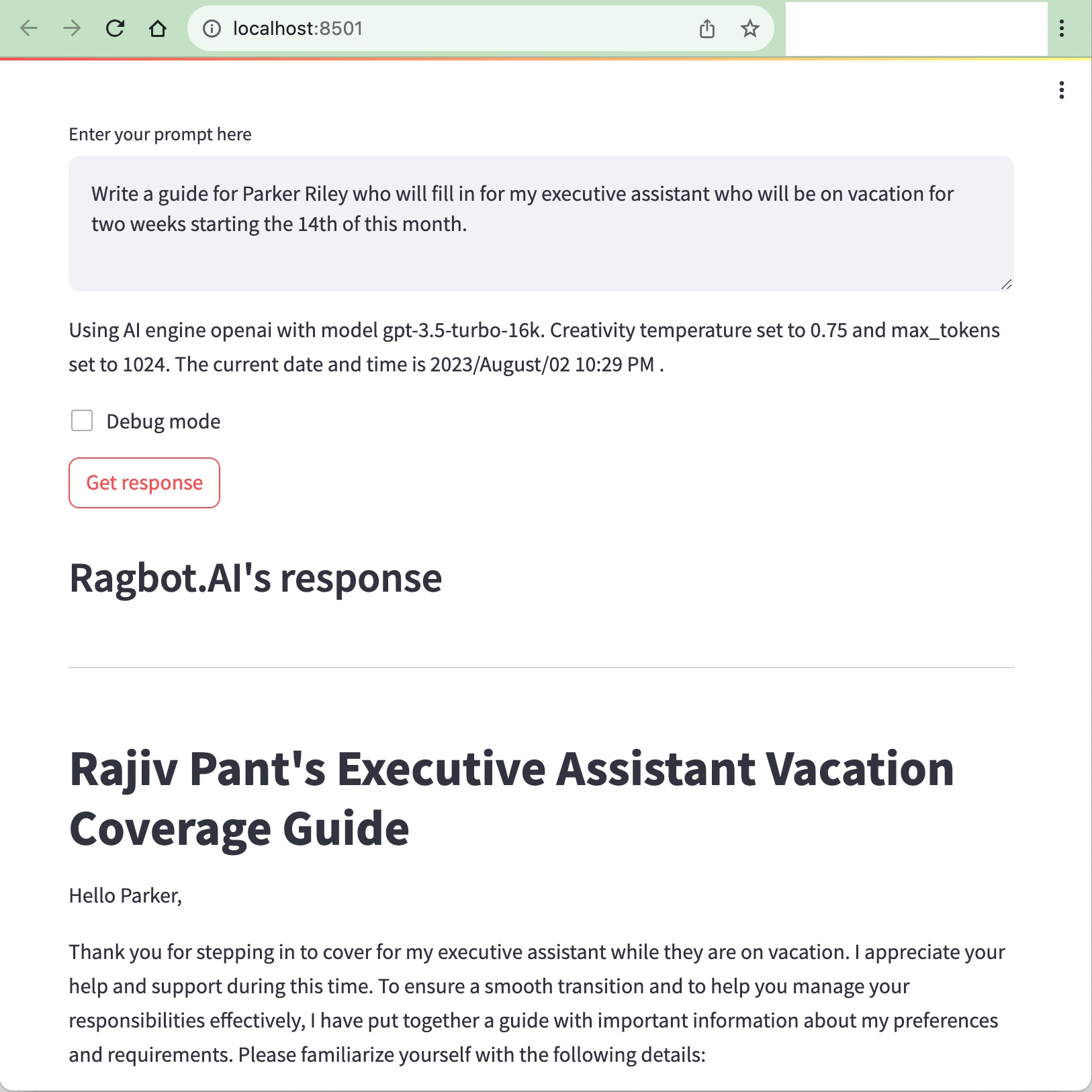Bookmark this page with the star icon

click(749, 28)
